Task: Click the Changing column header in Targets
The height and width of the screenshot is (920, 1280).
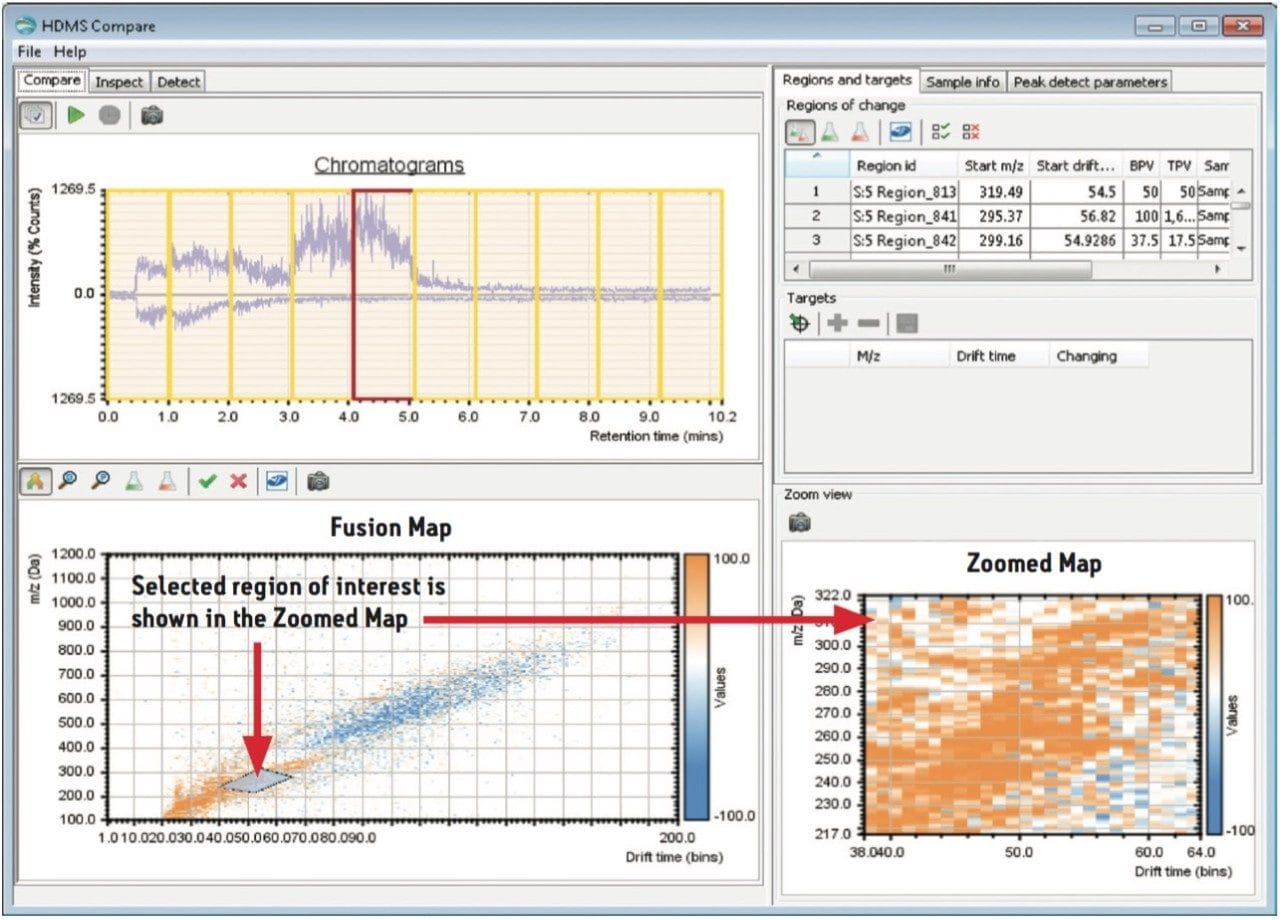Action: coord(1098,356)
